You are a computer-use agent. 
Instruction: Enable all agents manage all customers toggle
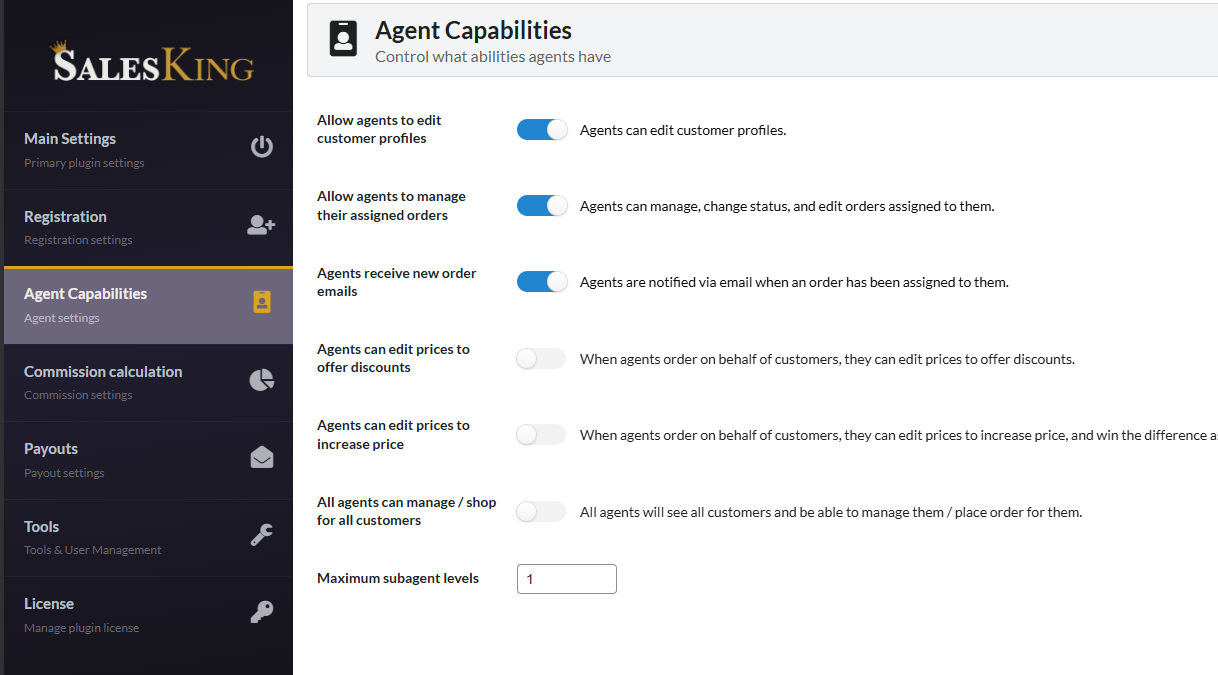(x=541, y=512)
